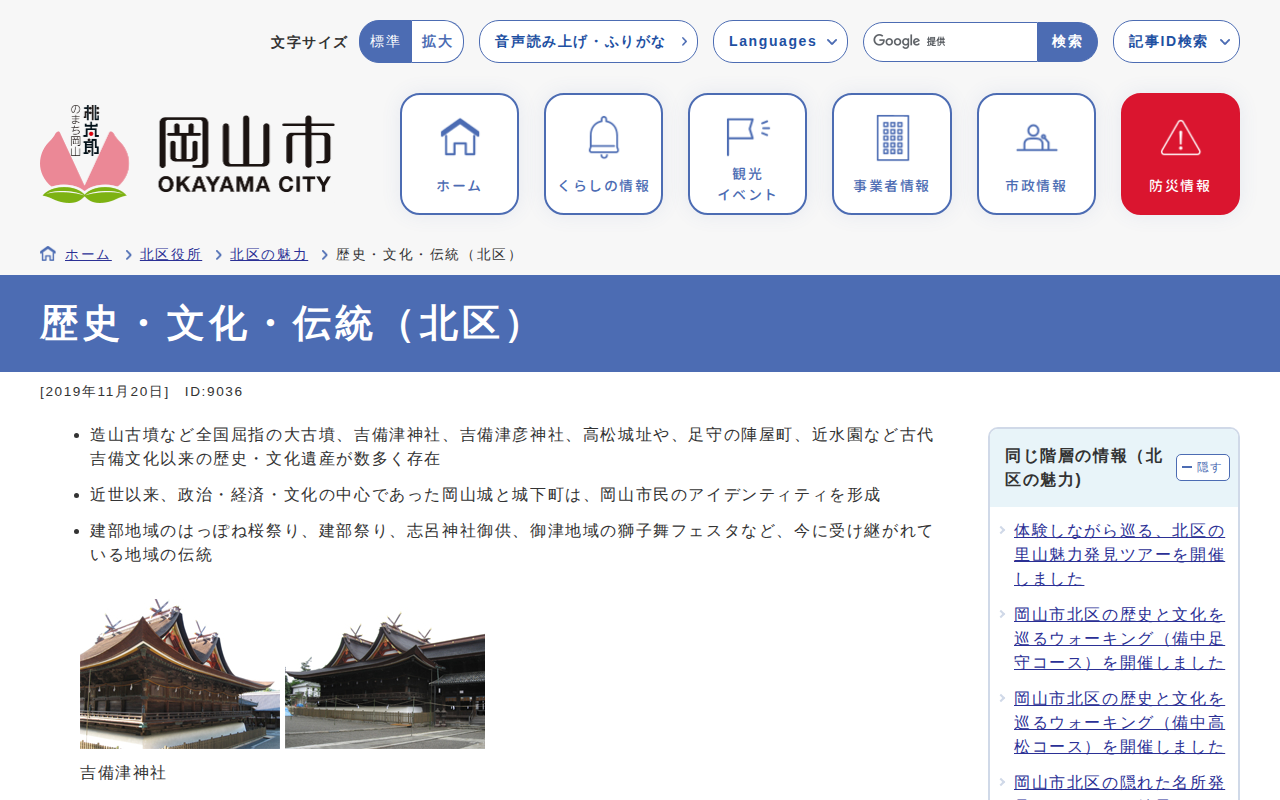Open 音声読み上げ・ふりがな menu
The image size is (1280, 800).
pos(588,42)
